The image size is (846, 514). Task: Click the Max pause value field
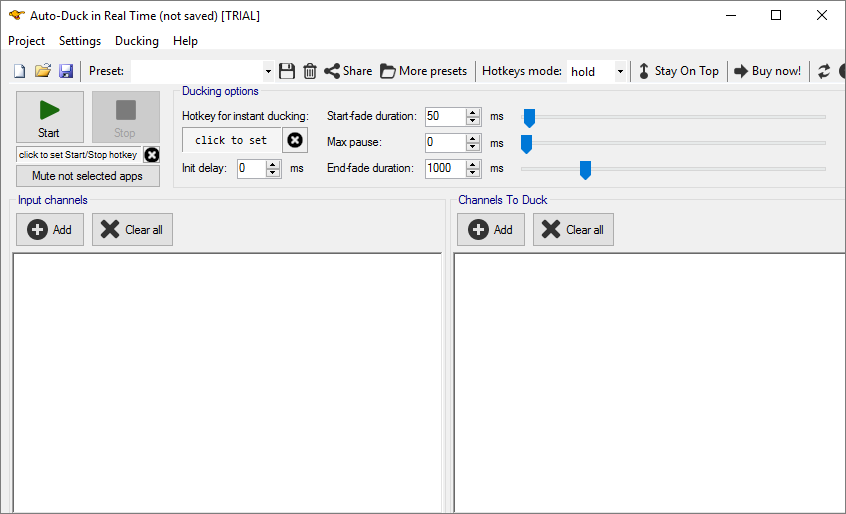tap(445, 142)
